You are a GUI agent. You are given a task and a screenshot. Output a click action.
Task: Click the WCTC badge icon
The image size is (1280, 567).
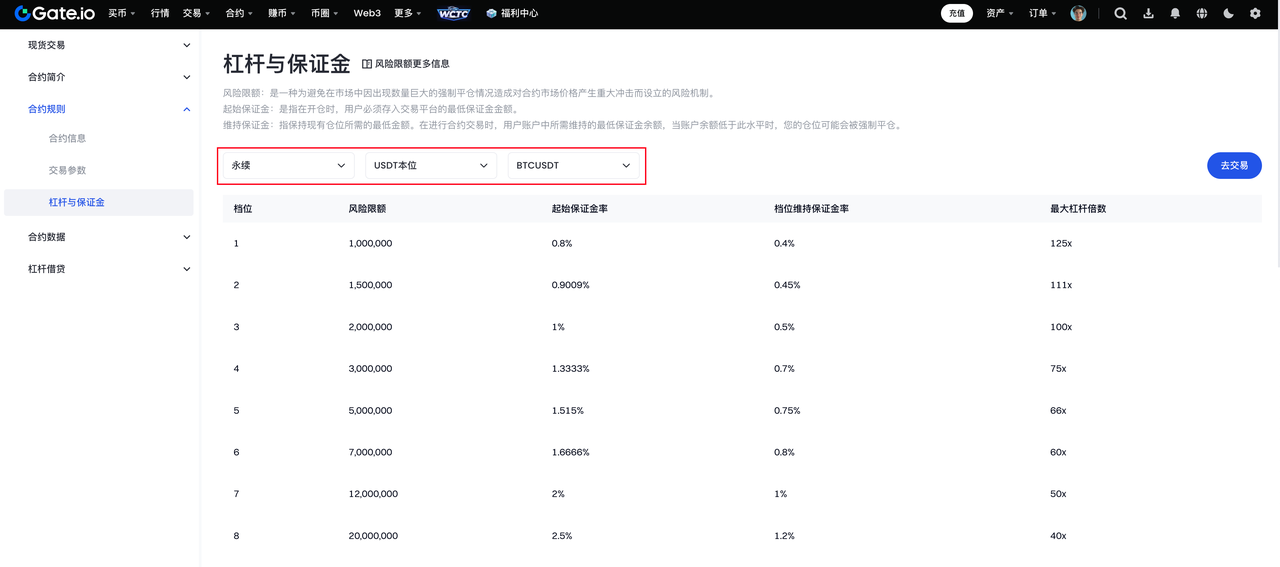[x=454, y=14]
